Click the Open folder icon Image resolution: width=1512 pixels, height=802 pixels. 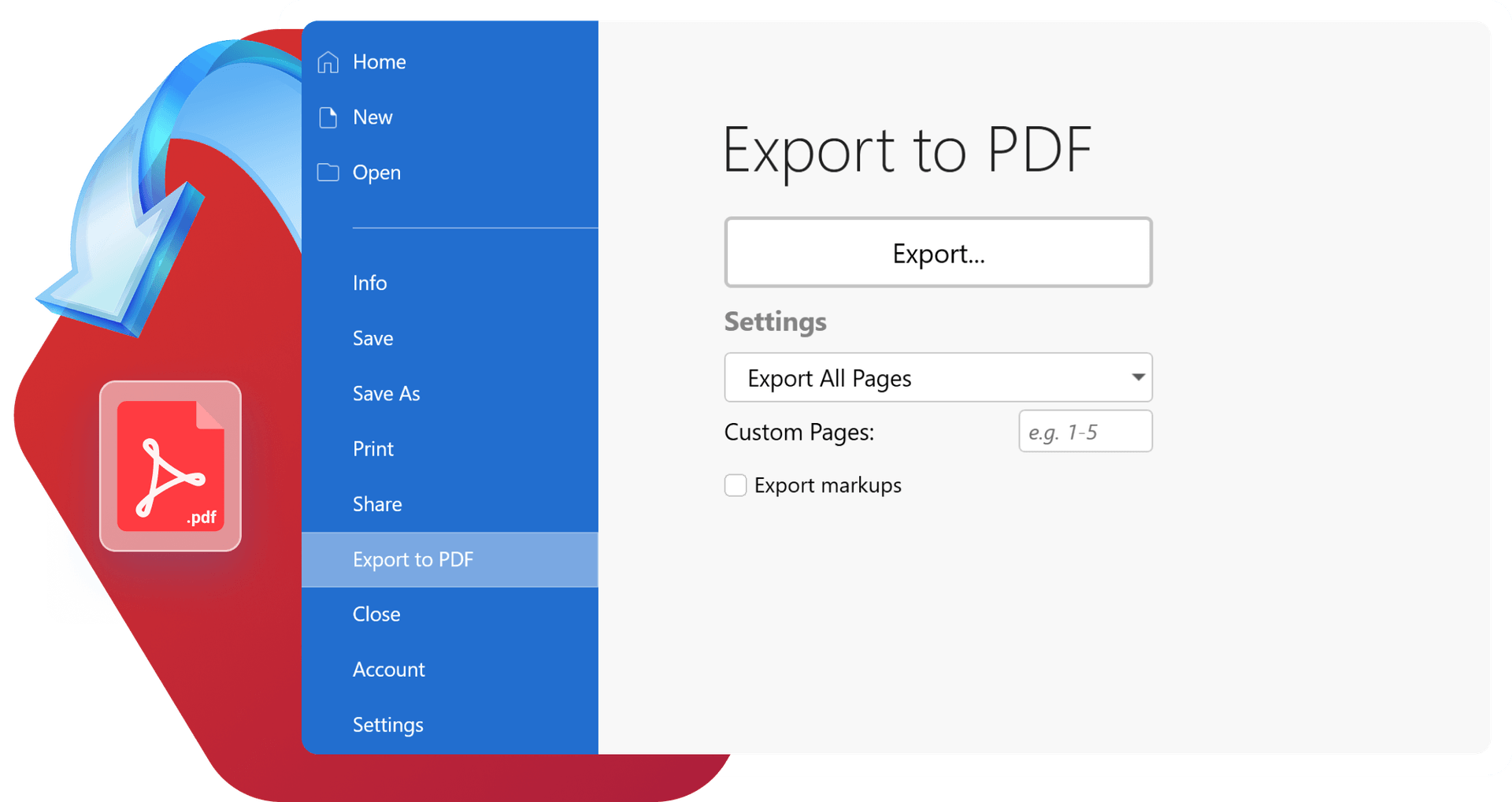point(328,173)
